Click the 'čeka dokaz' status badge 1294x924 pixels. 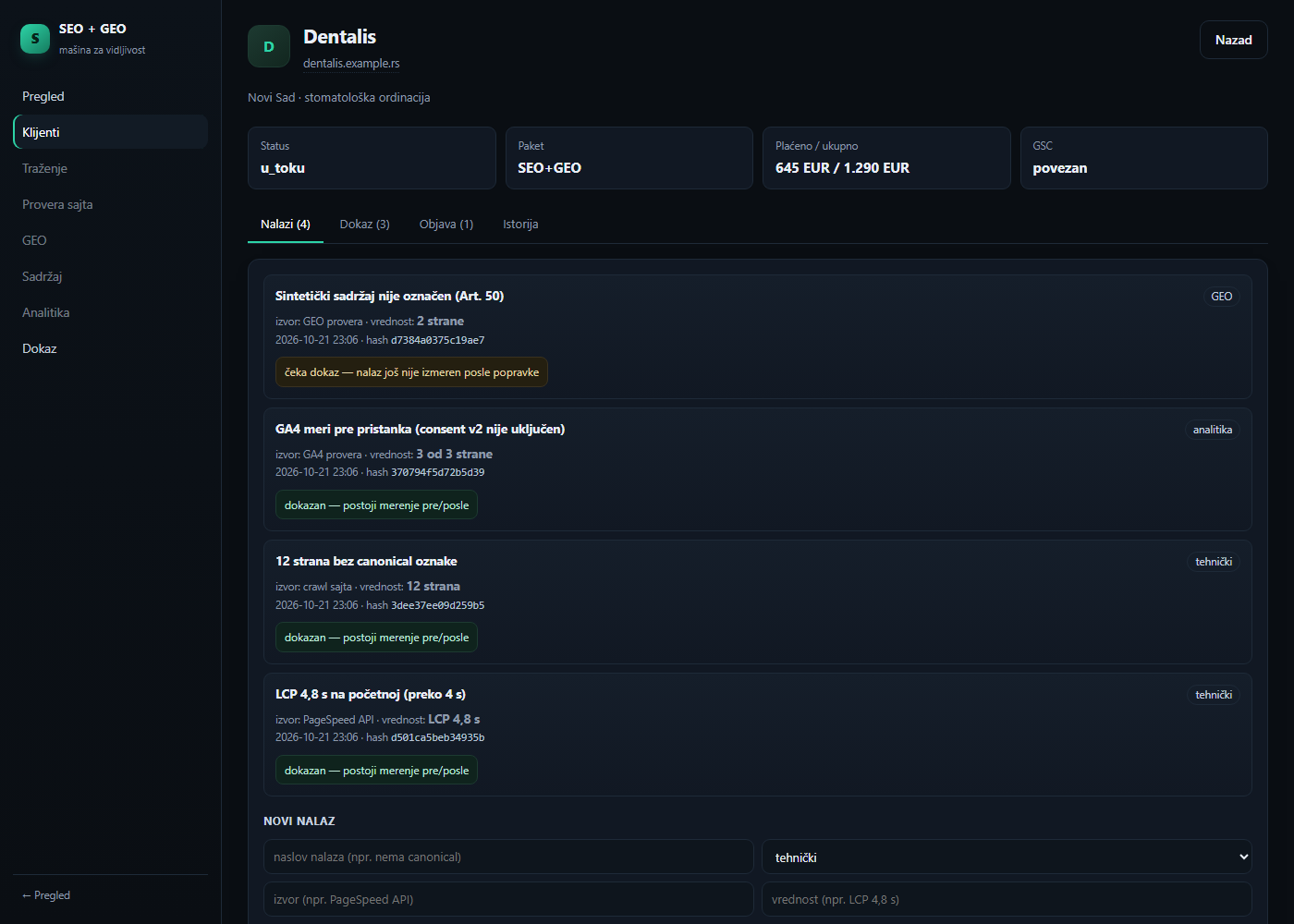[x=411, y=372]
